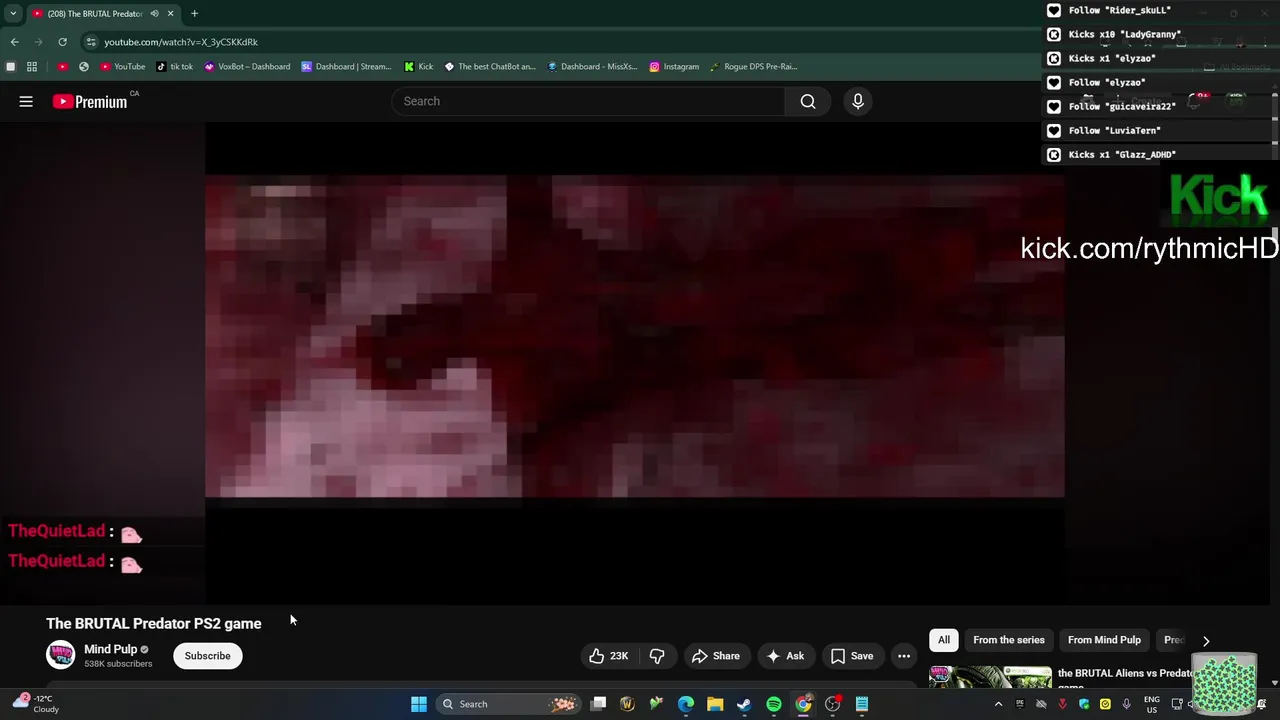Click the pixelated video player area
The width and height of the screenshot is (1280, 720).
(x=635, y=336)
